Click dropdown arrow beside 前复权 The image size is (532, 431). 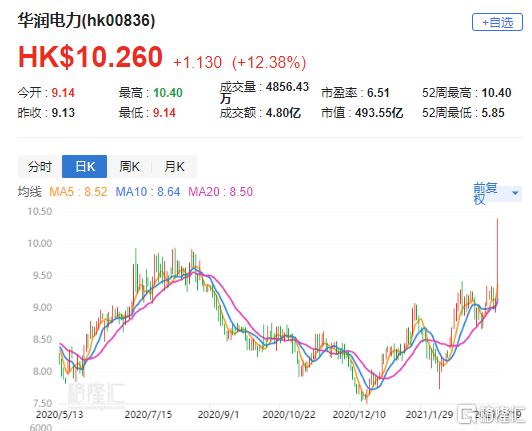[x=515, y=193]
